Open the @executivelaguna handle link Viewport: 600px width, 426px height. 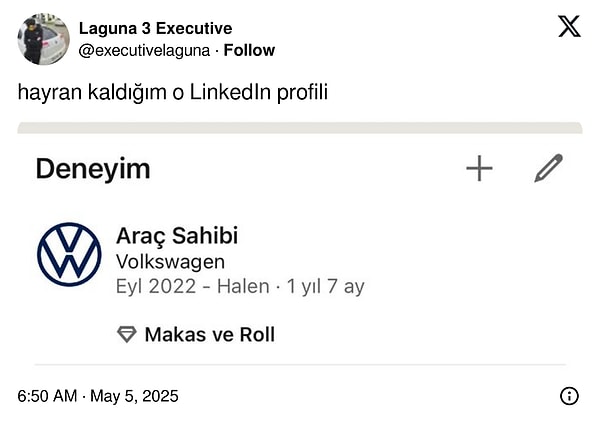click(146, 50)
